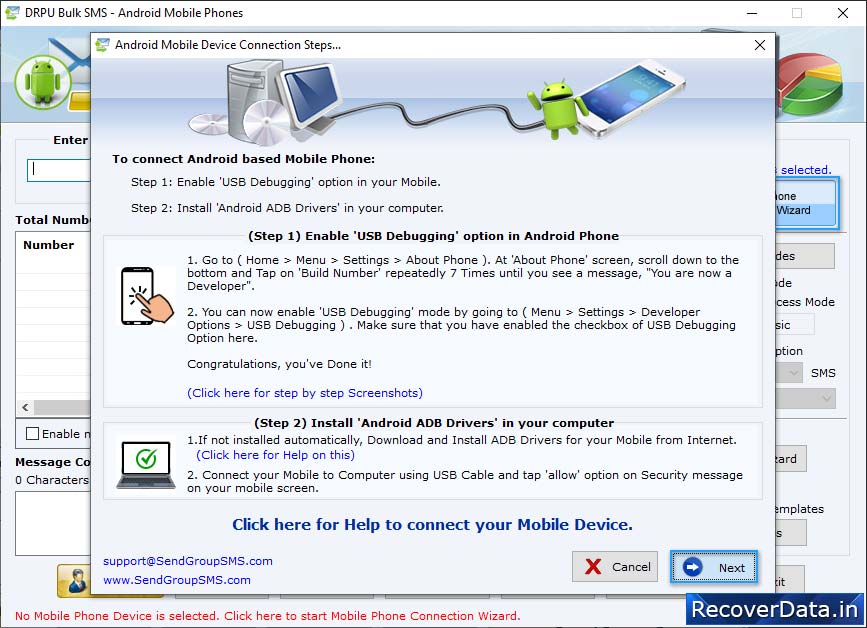Click the user icon button at bottom left
This screenshot has width=867, height=628.
(x=75, y=580)
